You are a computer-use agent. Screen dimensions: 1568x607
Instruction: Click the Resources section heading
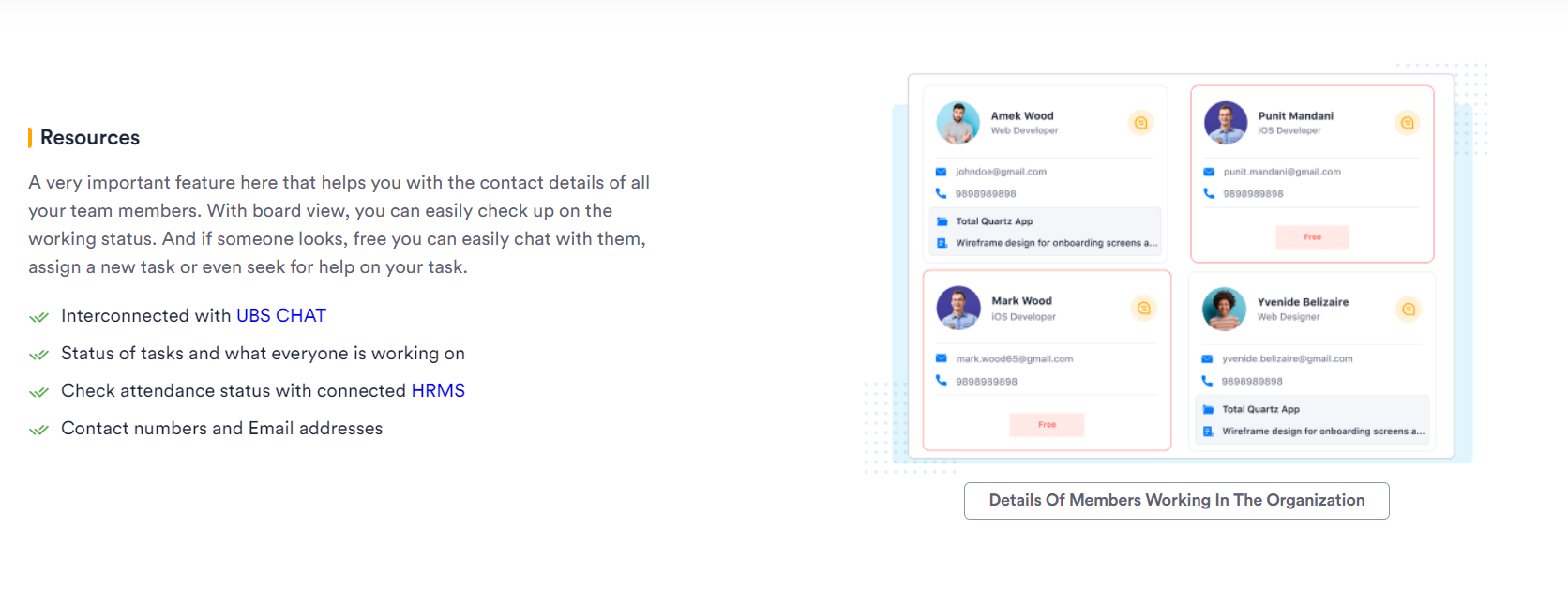tap(90, 138)
